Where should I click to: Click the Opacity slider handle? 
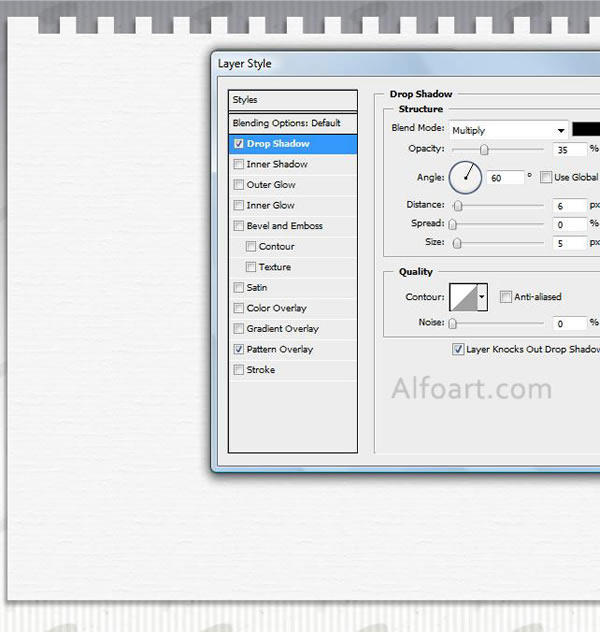pos(484,150)
